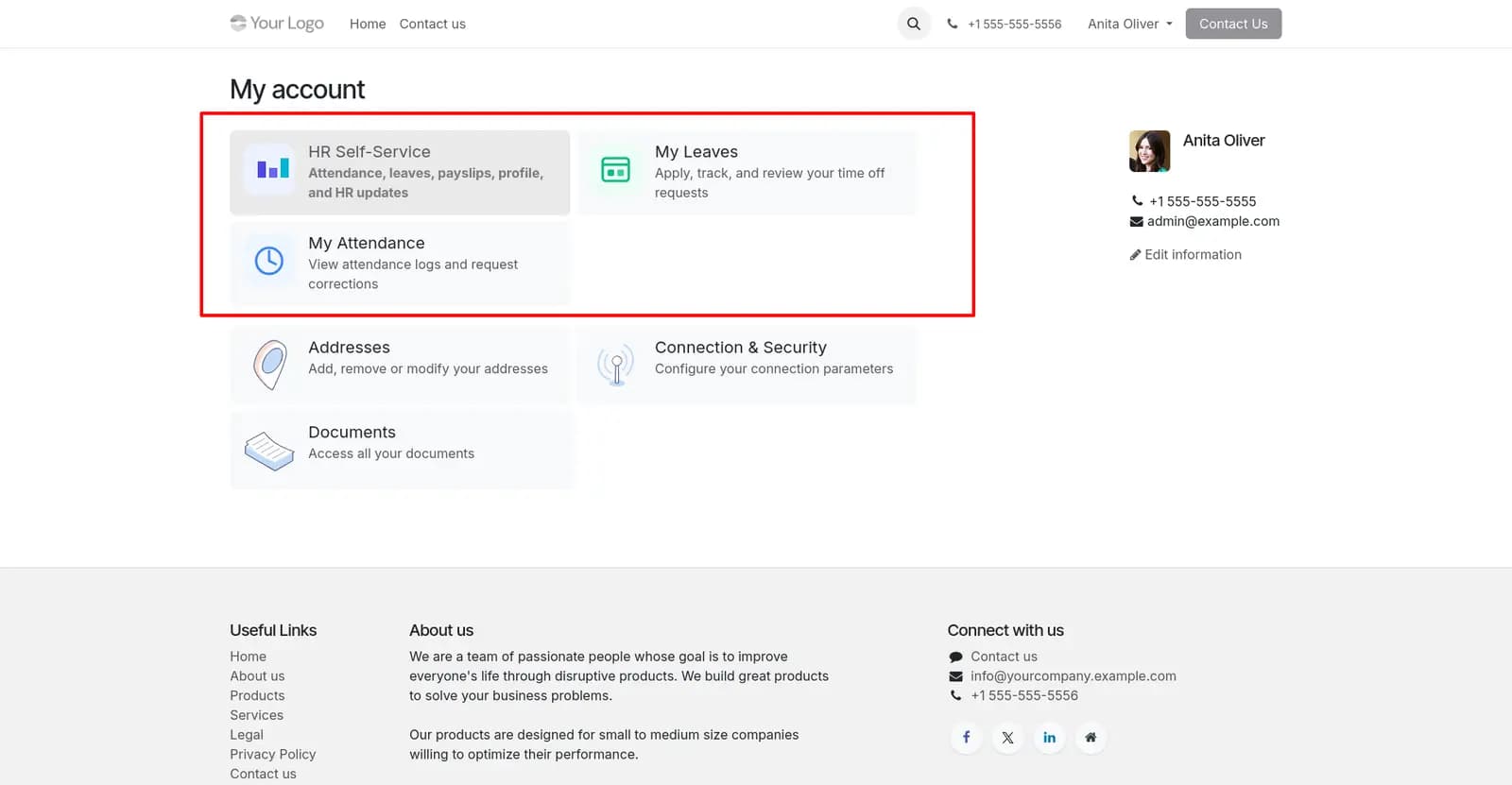Click the Addresses map pin icon
Viewport: 1512px width, 785px height.
270,365
